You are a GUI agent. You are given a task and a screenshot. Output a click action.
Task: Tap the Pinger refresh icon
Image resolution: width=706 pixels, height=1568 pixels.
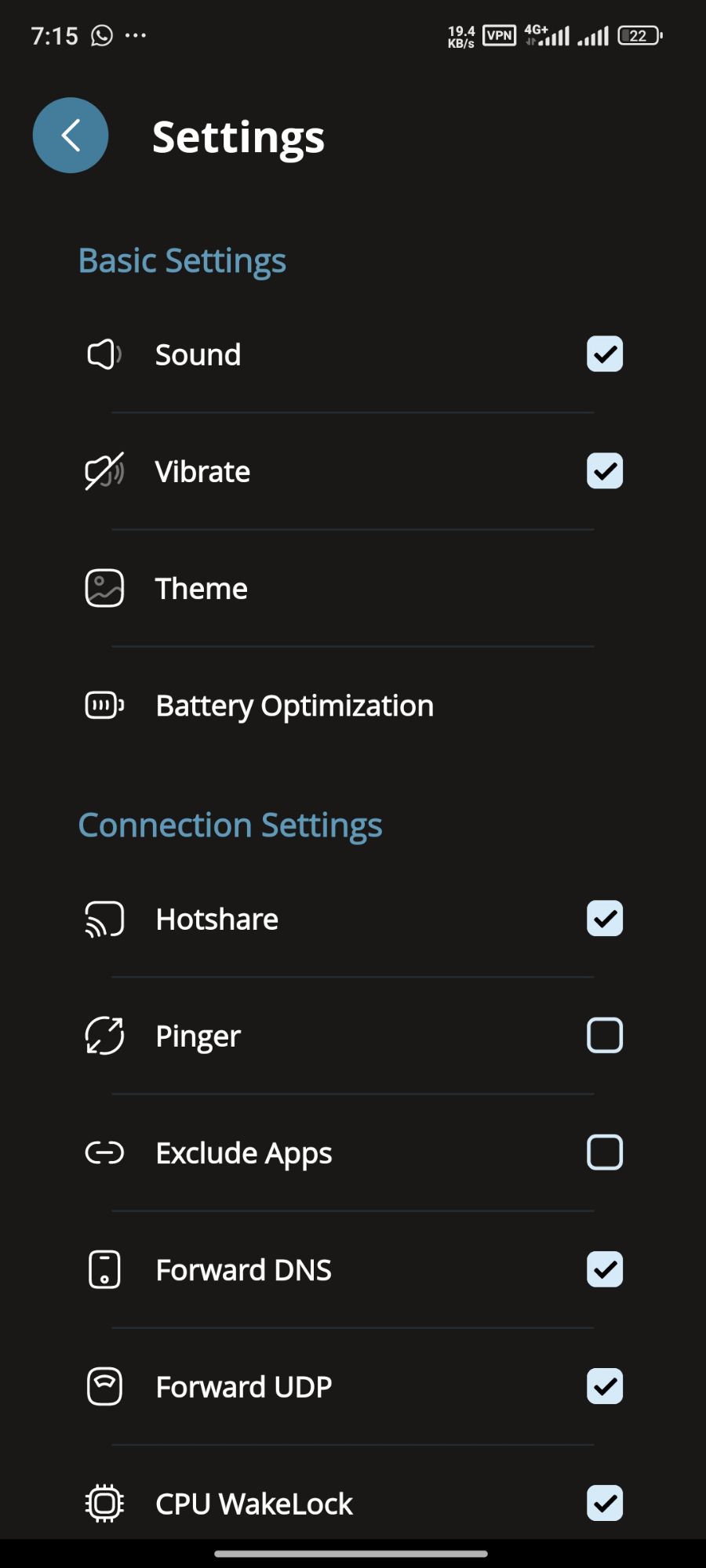(104, 1036)
